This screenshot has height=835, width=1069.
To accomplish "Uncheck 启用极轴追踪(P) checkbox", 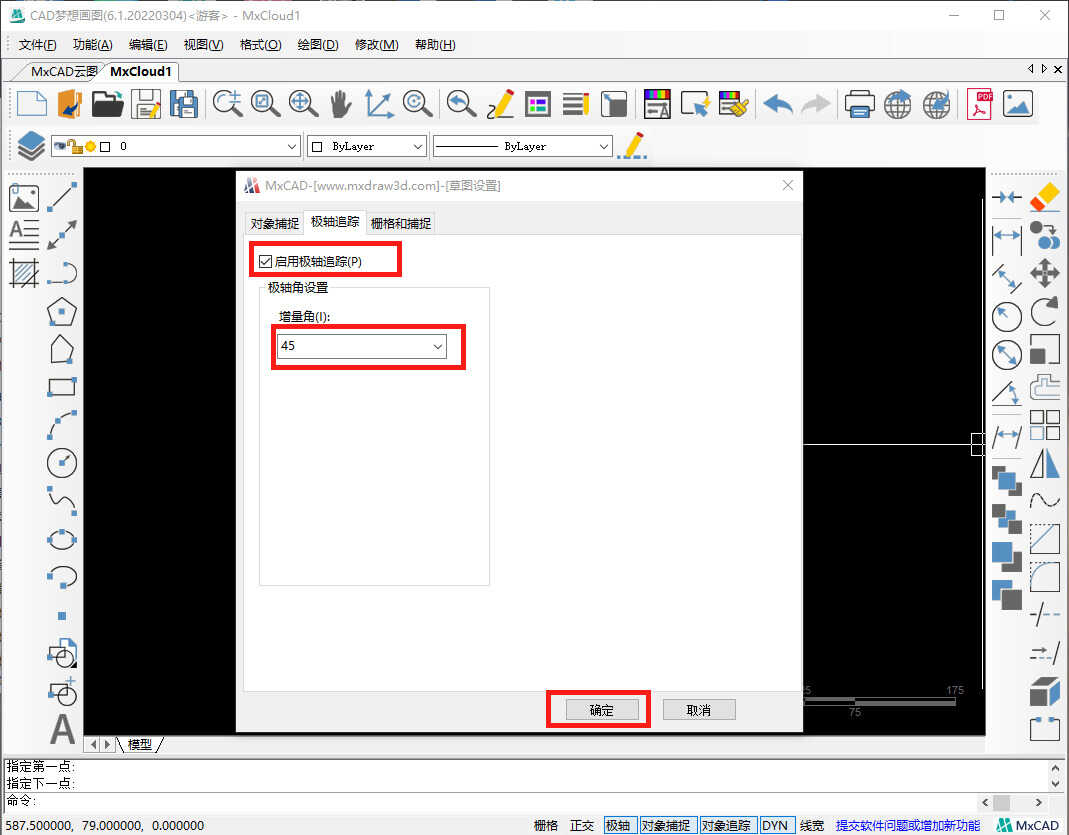I will pyautogui.click(x=265, y=262).
